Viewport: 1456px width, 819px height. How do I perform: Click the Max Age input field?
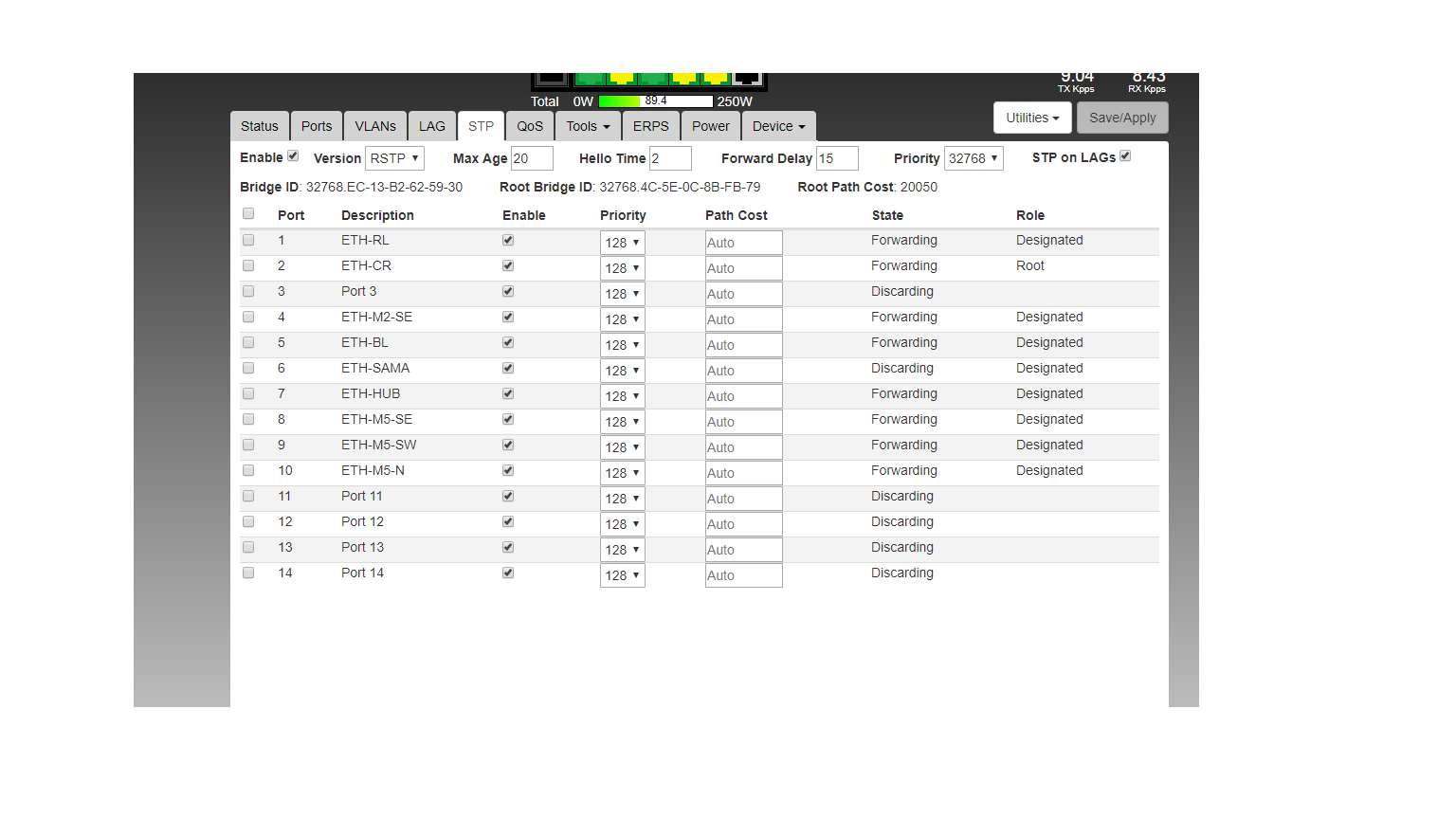532,158
